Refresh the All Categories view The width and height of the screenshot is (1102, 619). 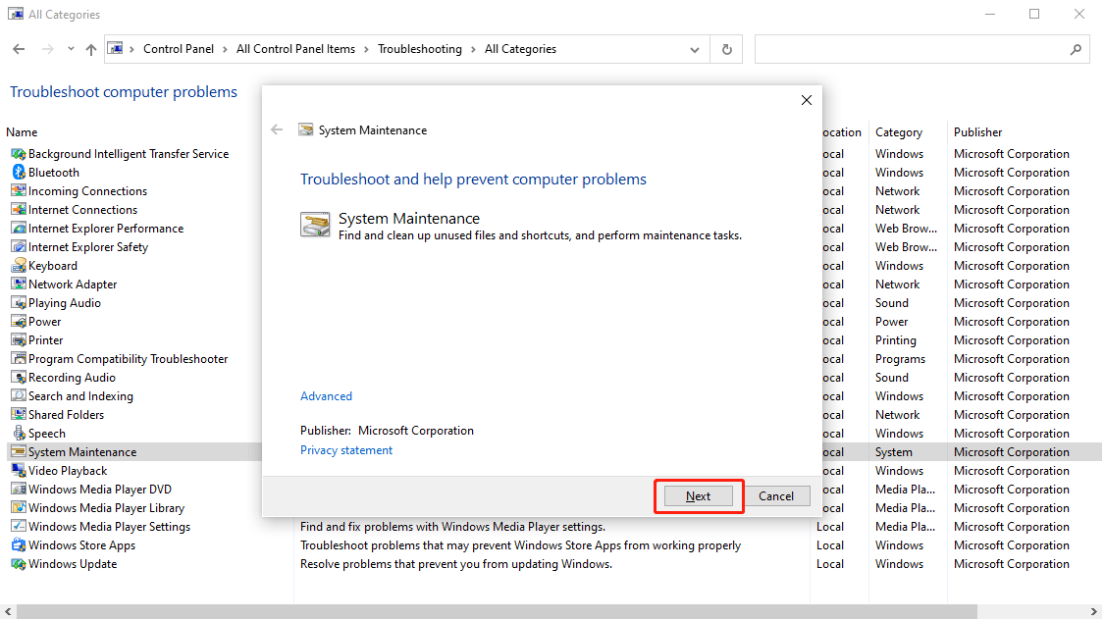[726, 49]
